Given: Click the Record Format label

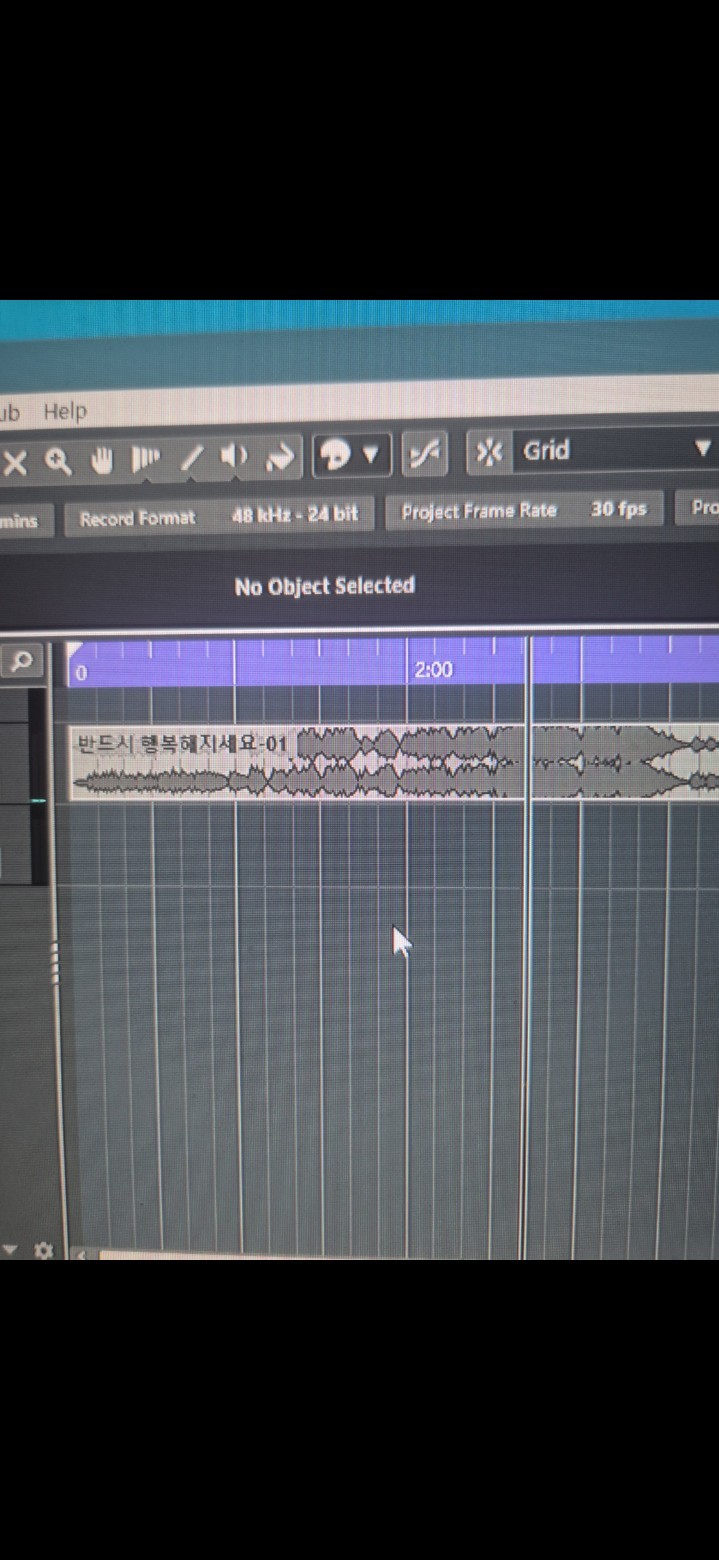Looking at the screenshot, I should pos(137,518).
